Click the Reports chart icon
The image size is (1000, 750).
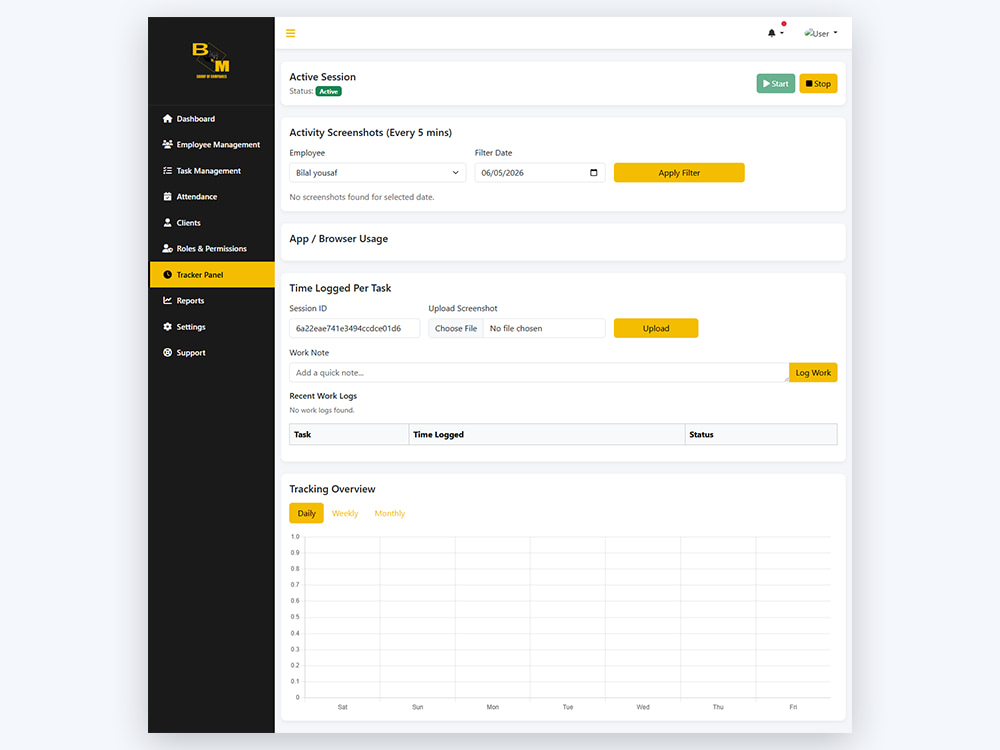168,300
